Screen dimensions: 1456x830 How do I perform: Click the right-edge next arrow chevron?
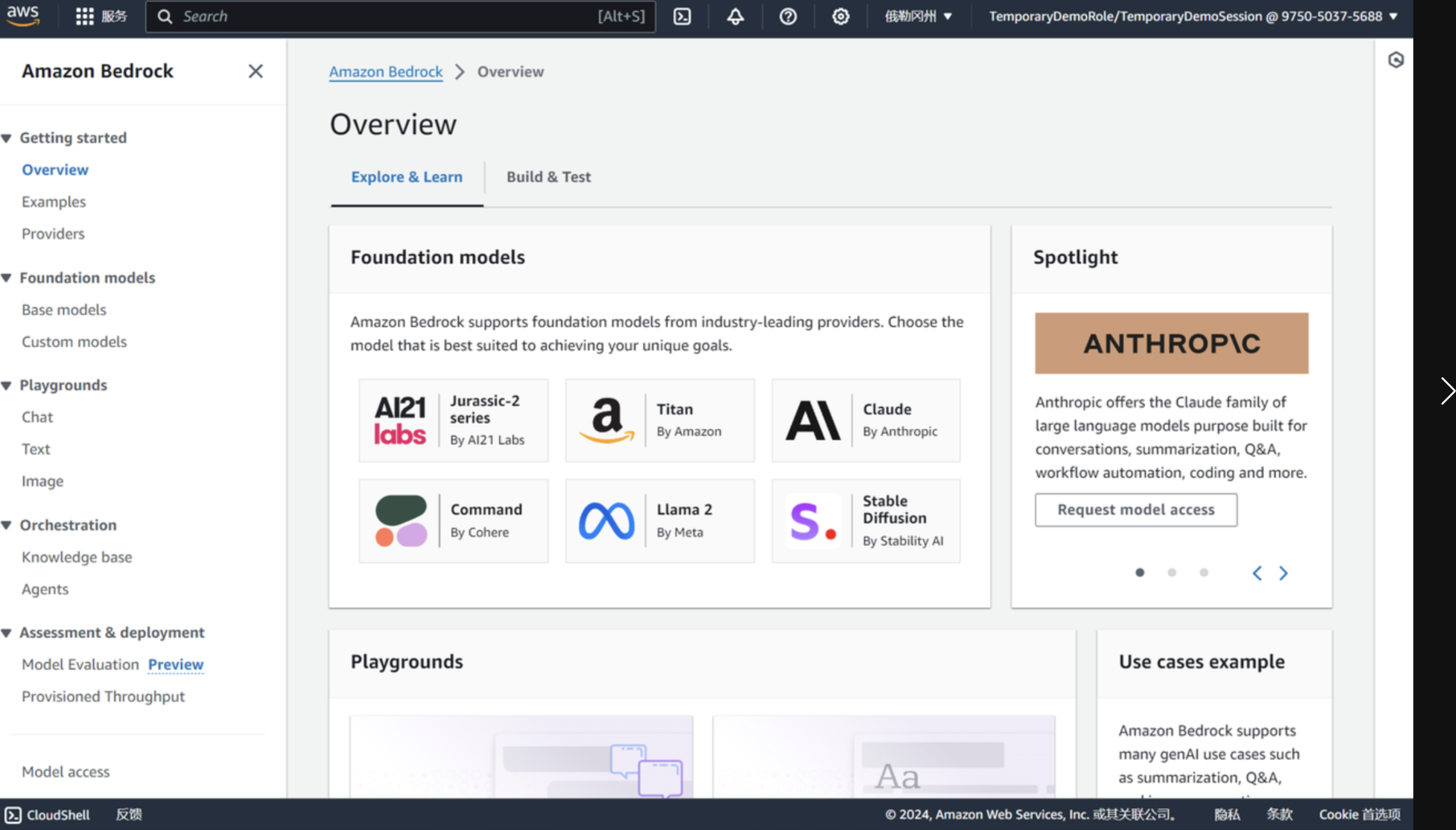coord(1447,391)
